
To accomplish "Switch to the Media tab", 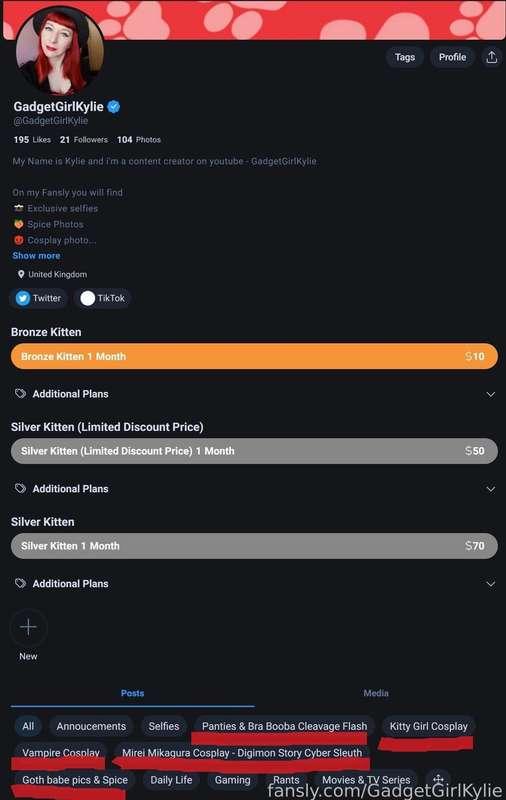I will (376, 693).
